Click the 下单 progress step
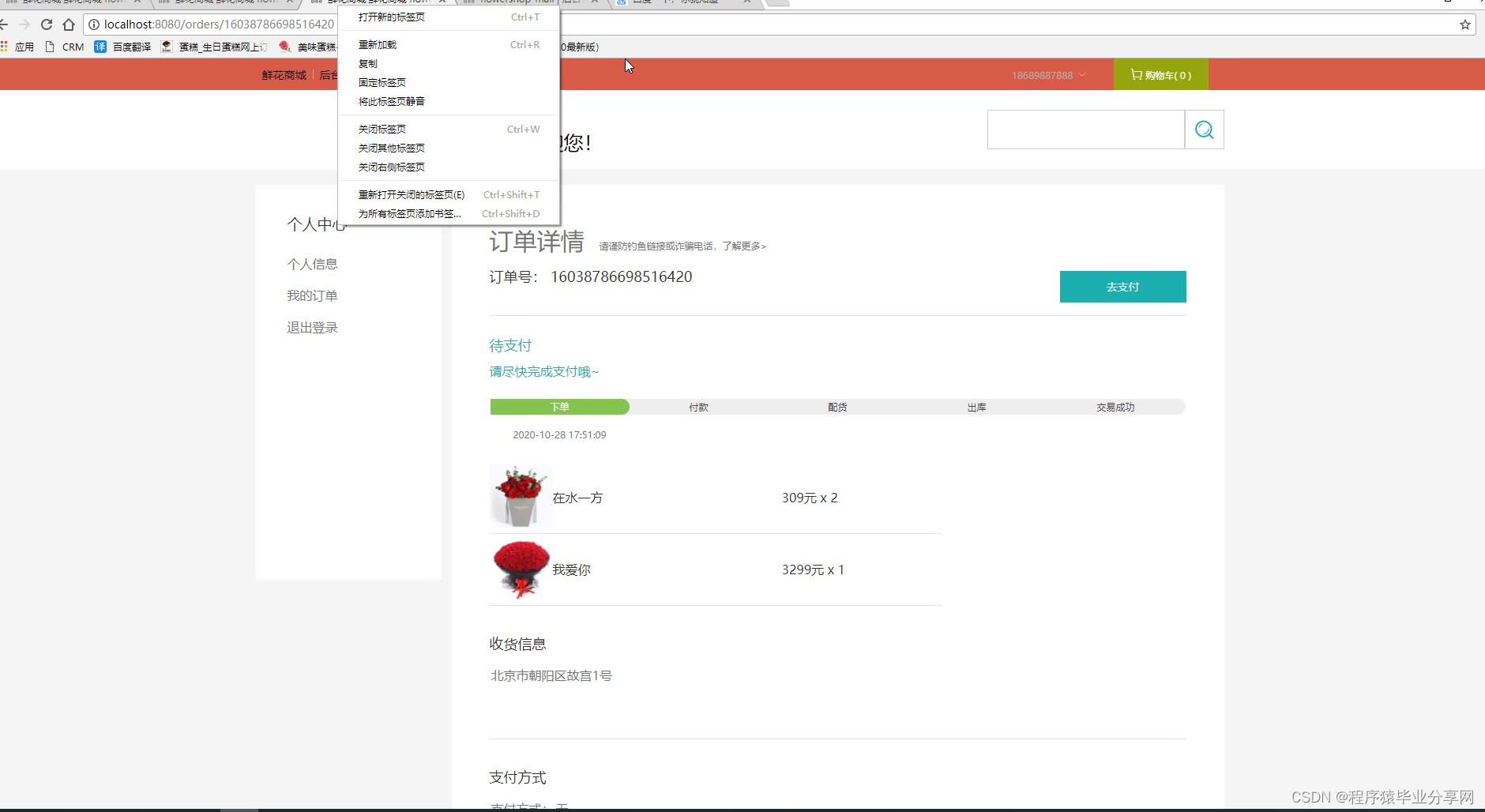1485x812 pixels. coord(559,407)
